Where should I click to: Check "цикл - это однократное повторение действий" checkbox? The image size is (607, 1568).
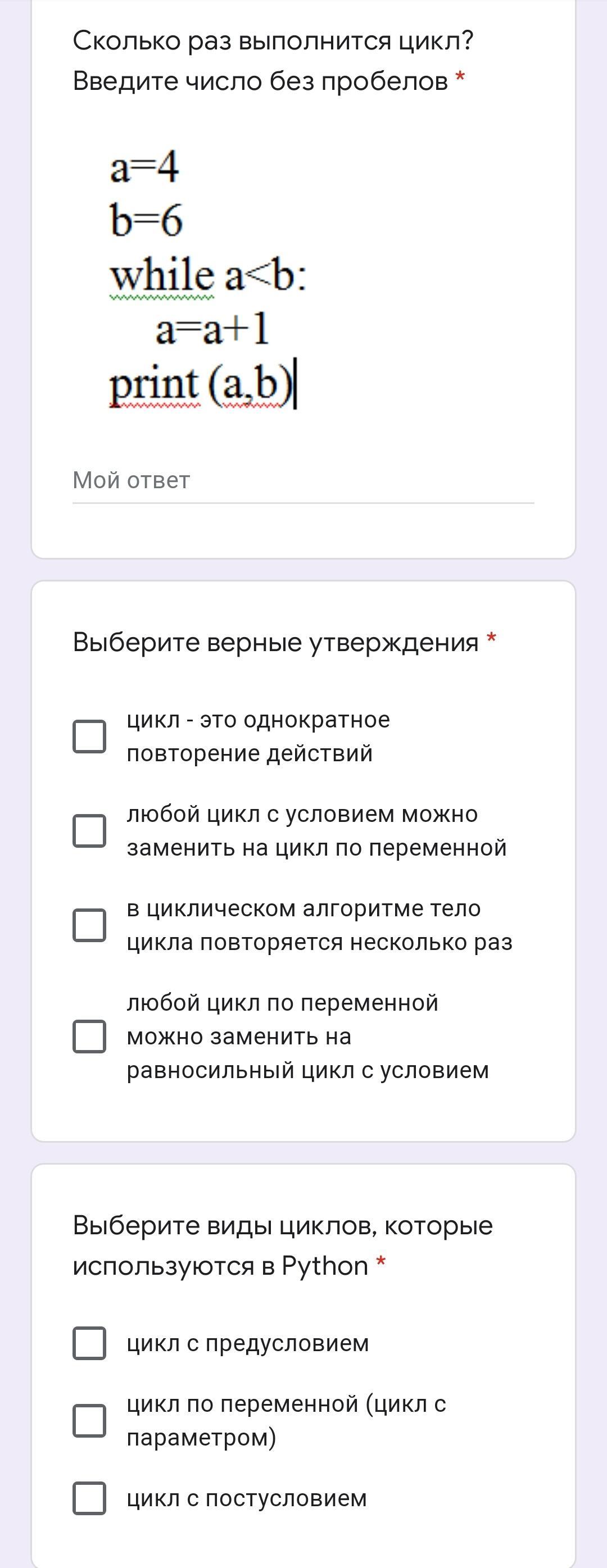(89, 737)
